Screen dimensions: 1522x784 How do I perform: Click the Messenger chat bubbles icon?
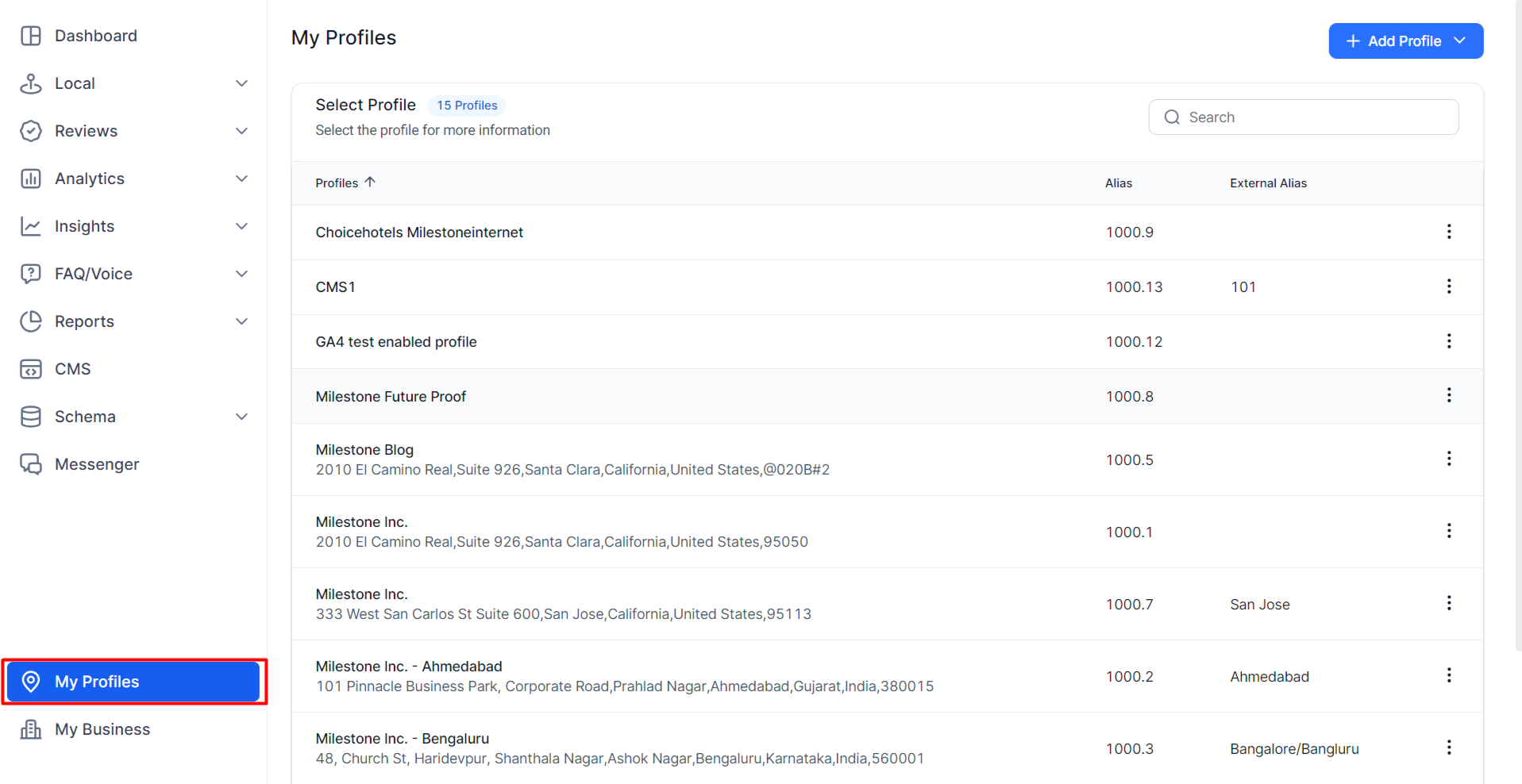tap(31, 464)
